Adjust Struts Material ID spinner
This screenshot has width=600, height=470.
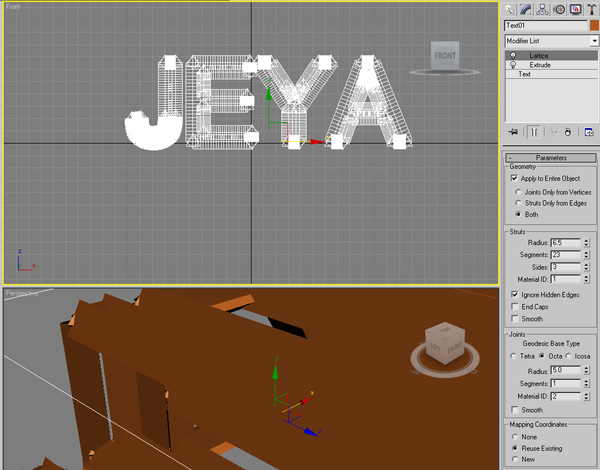pyautogui.click(x=586, y=279)
